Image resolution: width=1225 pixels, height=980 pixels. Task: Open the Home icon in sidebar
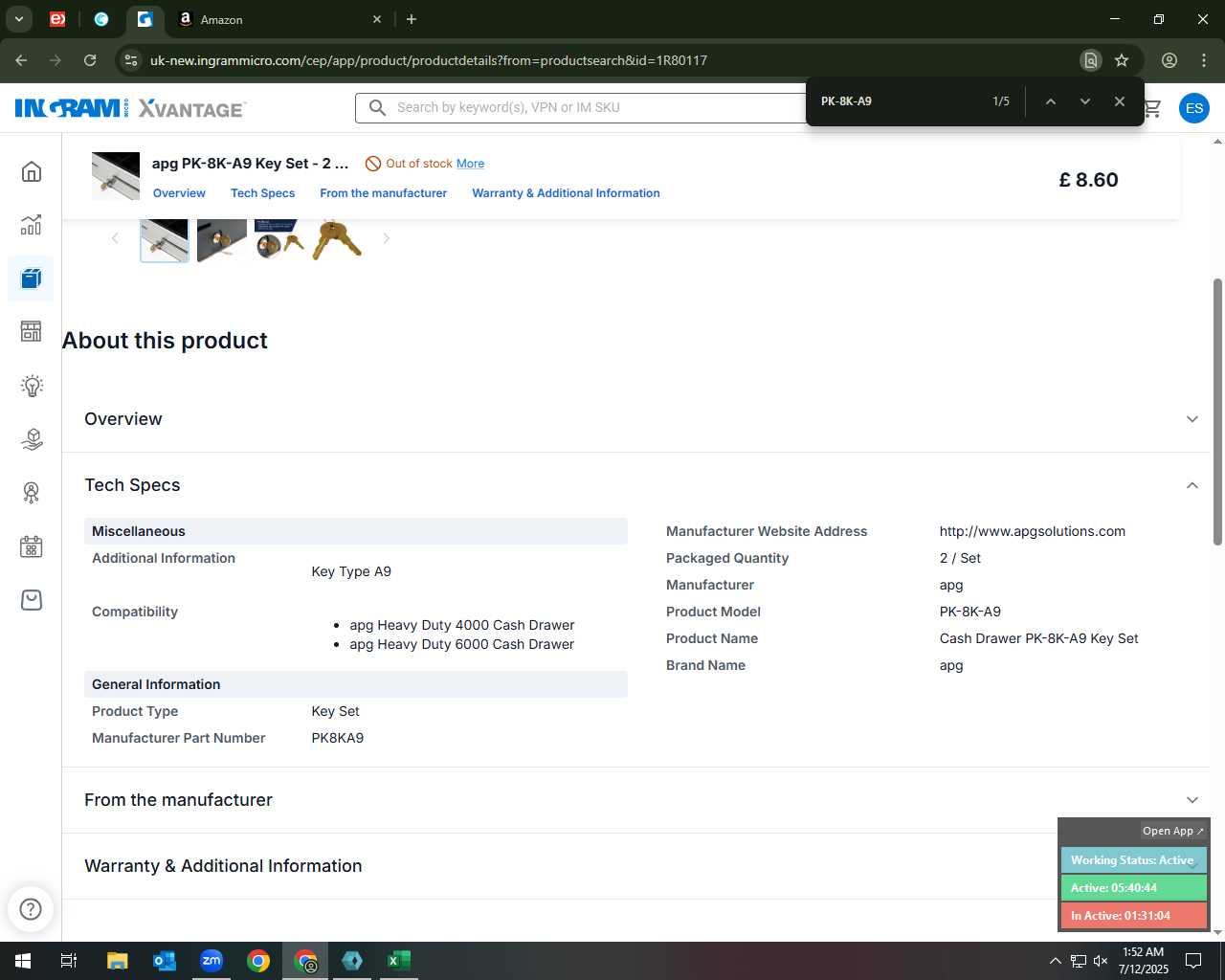coord(32,171)
